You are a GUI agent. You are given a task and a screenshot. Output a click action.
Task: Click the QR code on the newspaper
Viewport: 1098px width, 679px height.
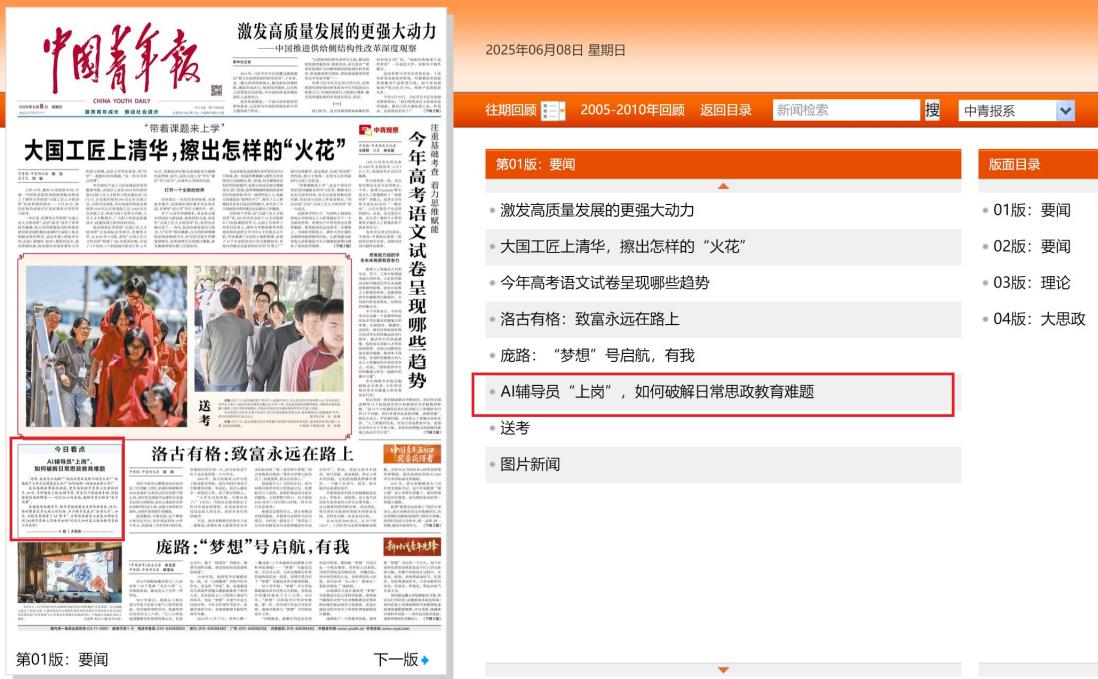(216, 90)
